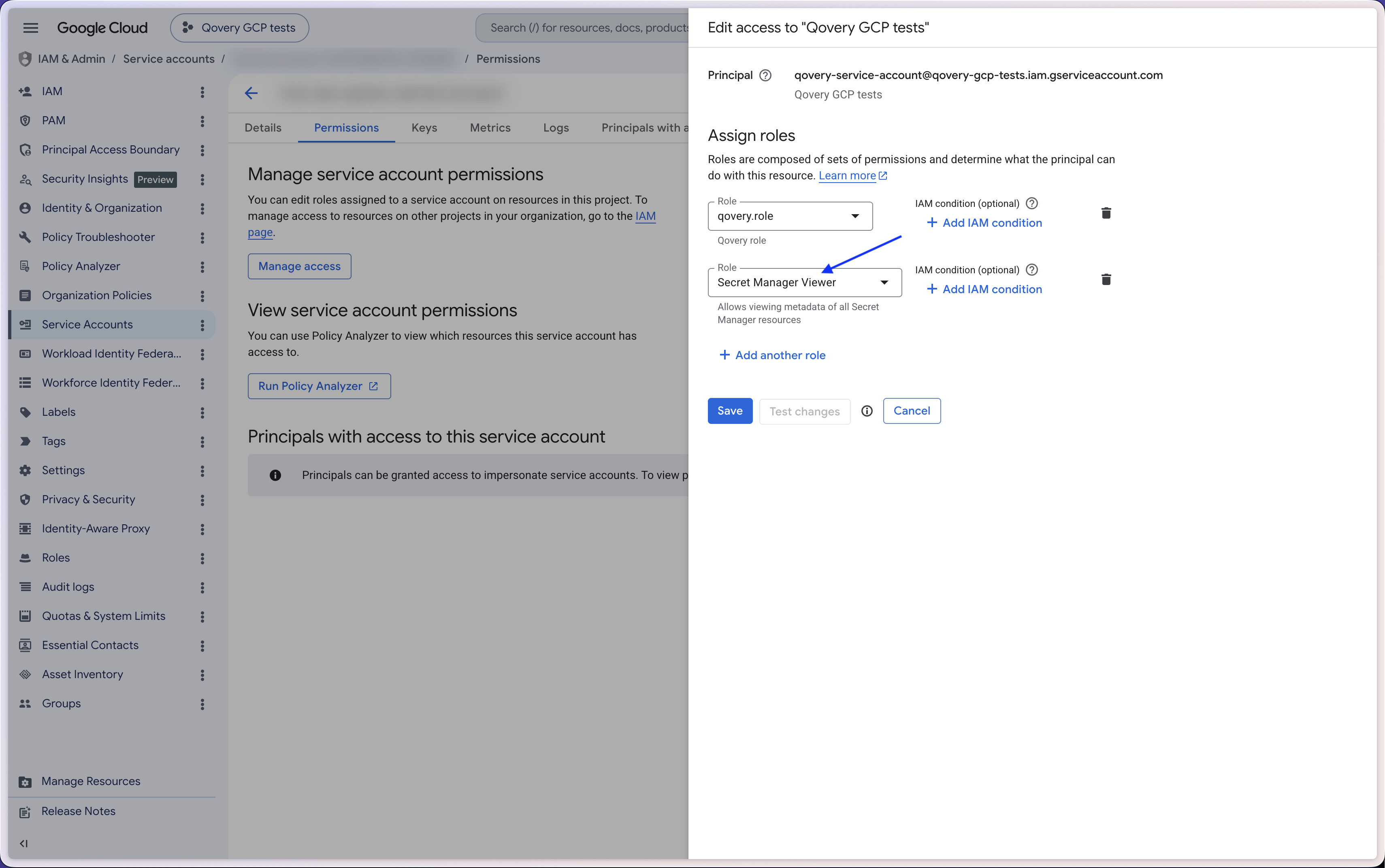Screen dimensions: 1385x868
Task: Open Manage Resources in sidebar
Action: (91, 781)
